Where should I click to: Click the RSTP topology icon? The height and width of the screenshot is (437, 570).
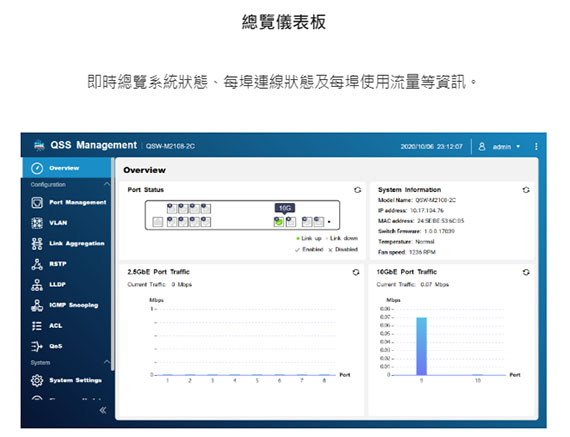coord(37,264)
